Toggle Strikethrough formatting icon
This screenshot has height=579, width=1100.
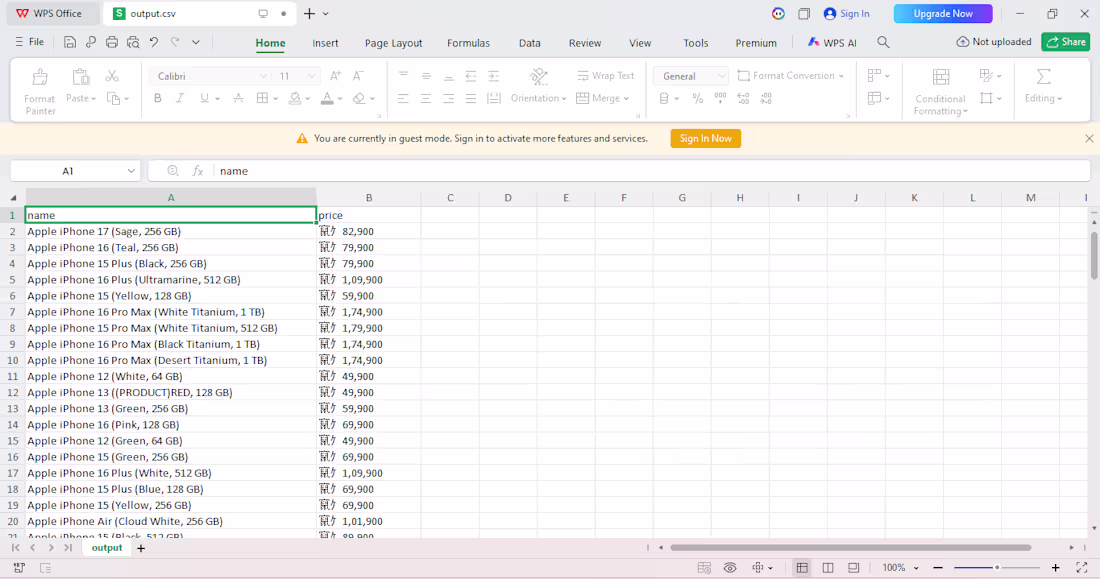pos(239,98)
